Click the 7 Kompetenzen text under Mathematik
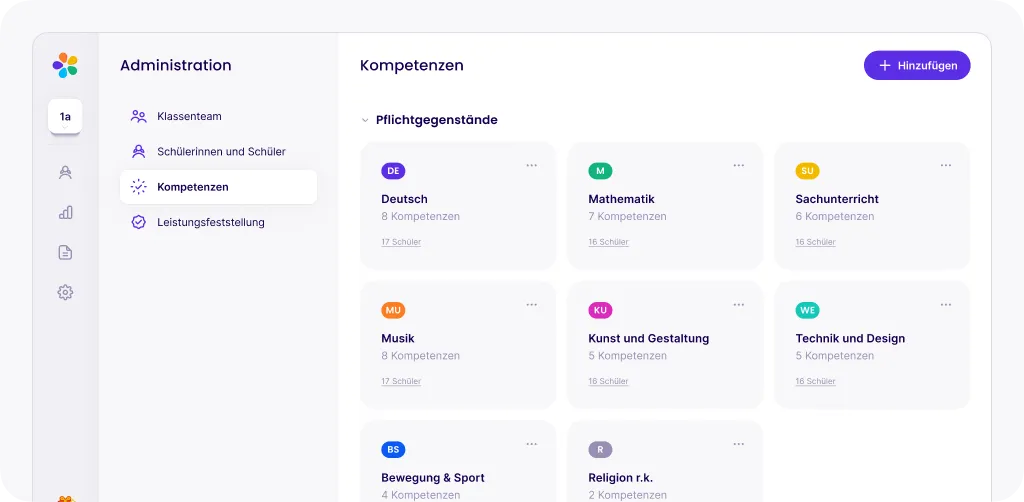Image resolution: width=1024 pixels, height=502 pixels. coord(628,216)
